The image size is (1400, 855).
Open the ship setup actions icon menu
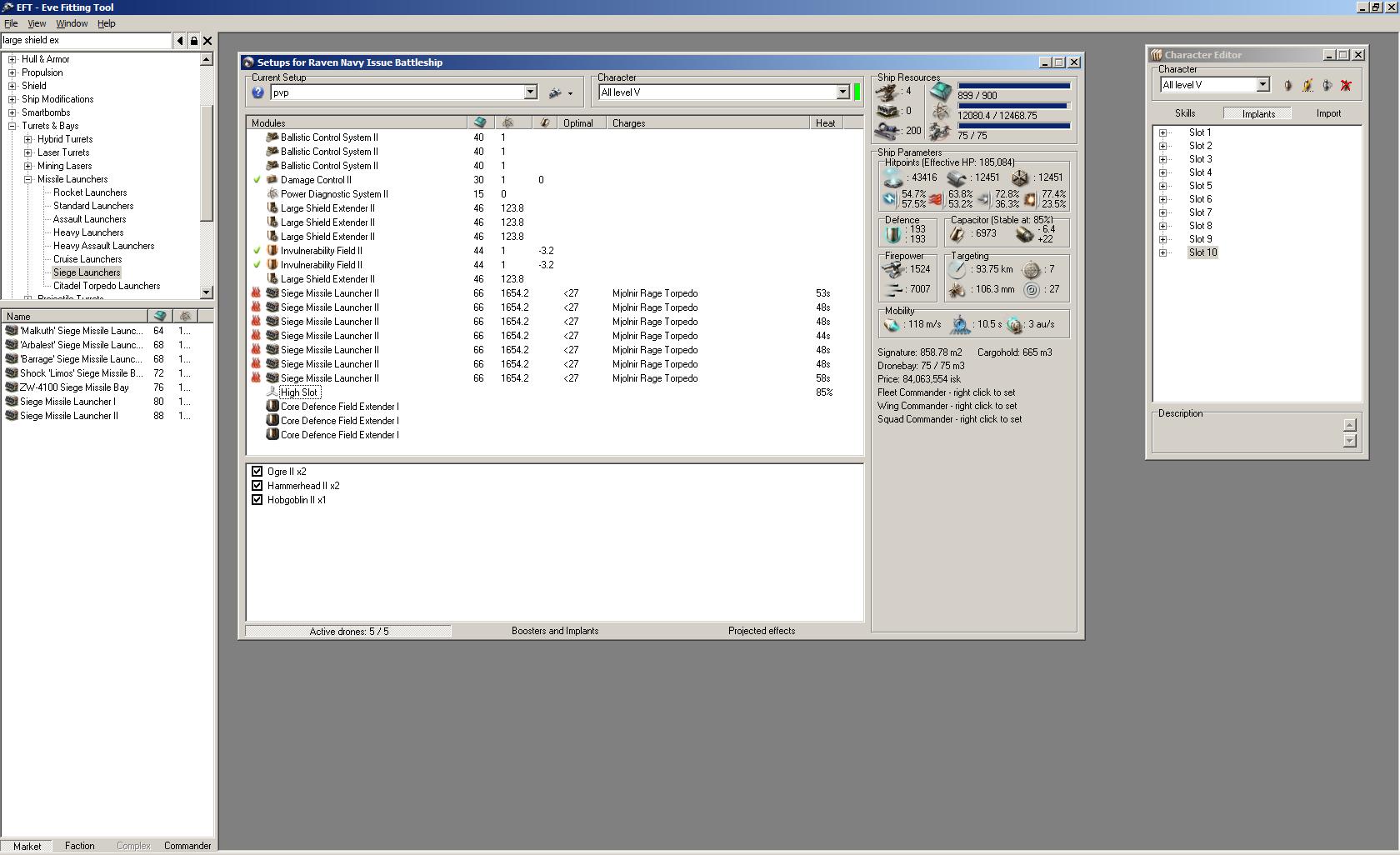[560, 92]
